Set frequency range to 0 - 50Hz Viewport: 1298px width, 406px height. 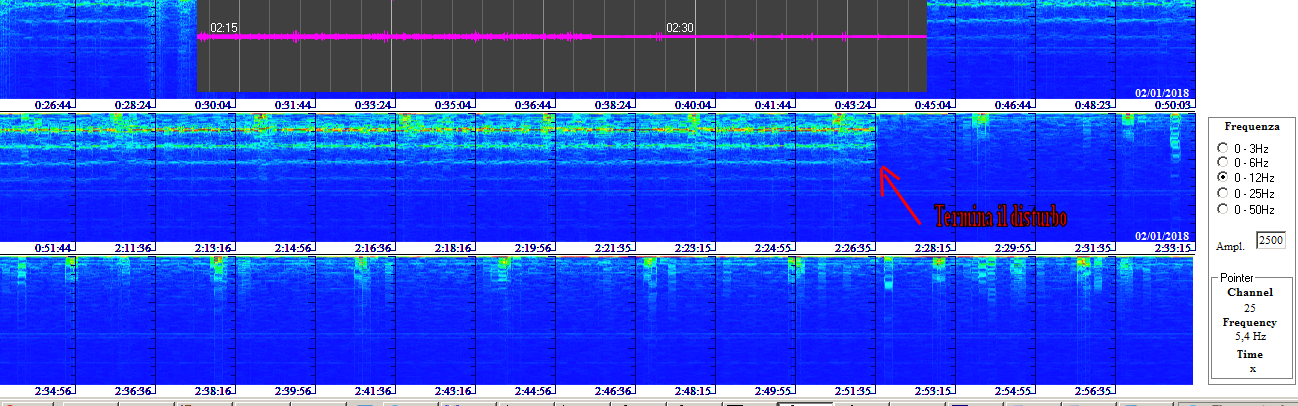click(1221, 208)
